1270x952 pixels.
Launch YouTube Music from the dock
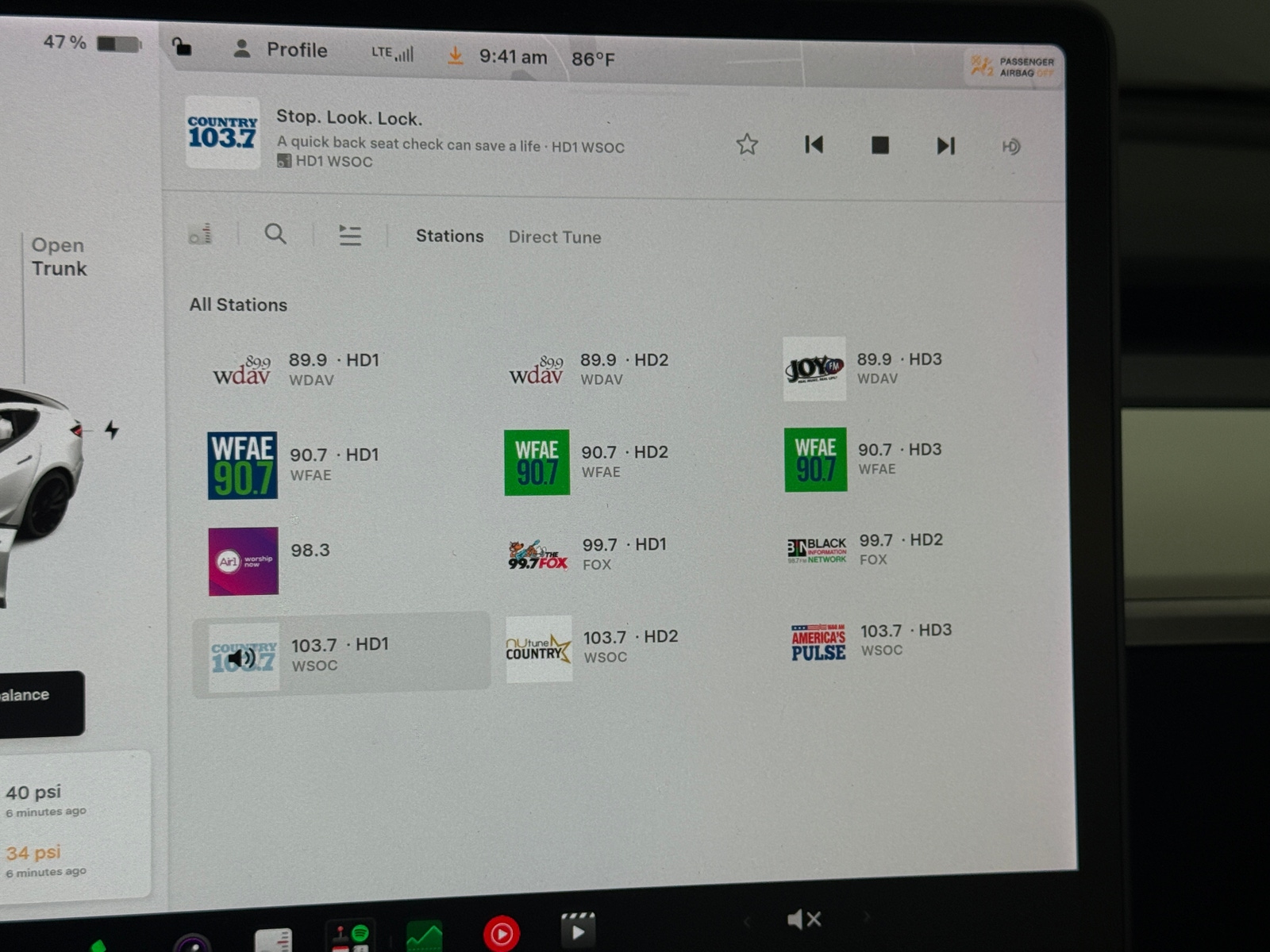[502, 935]
